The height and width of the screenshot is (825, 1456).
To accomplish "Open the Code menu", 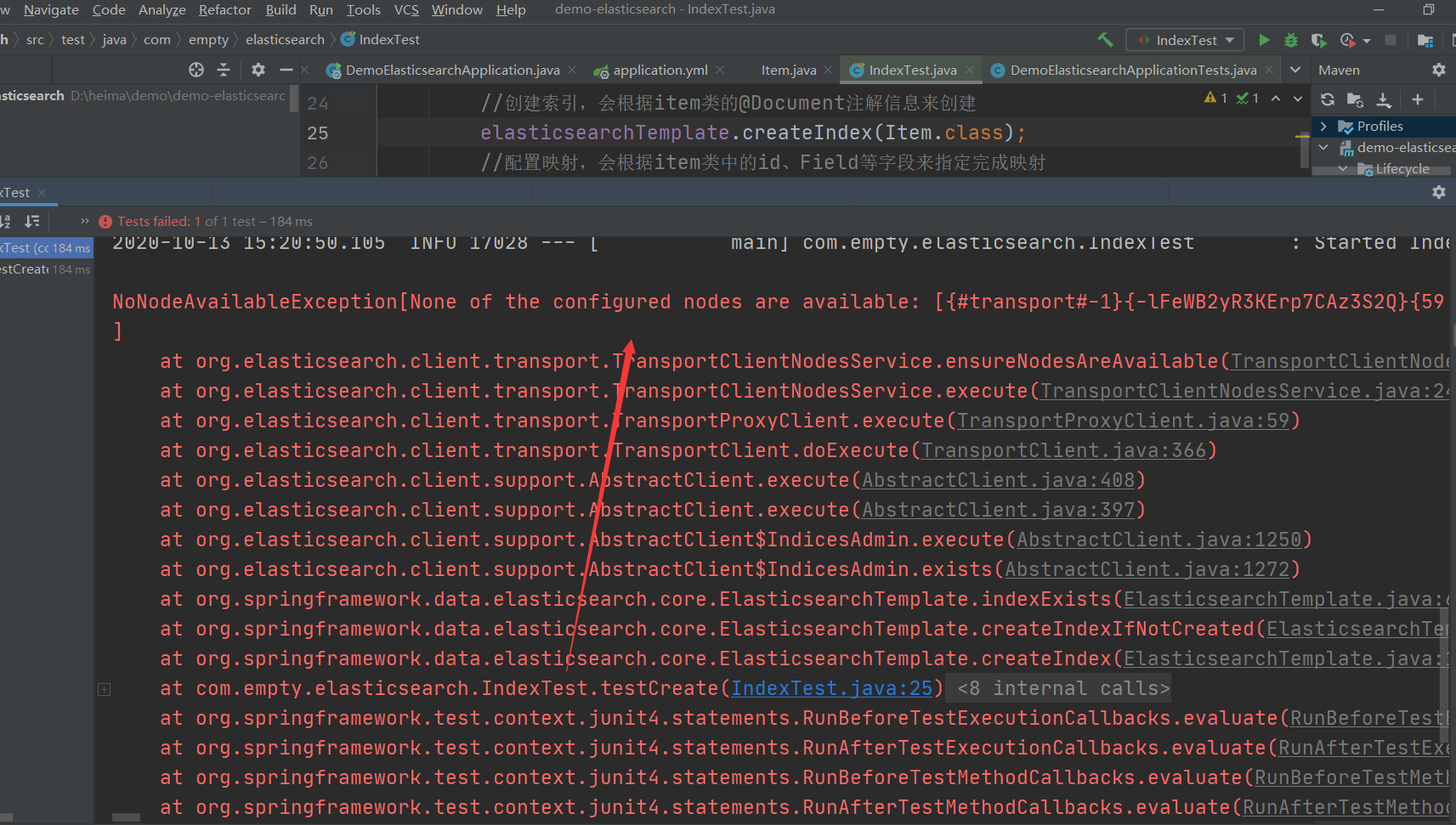I will point(109,9).
